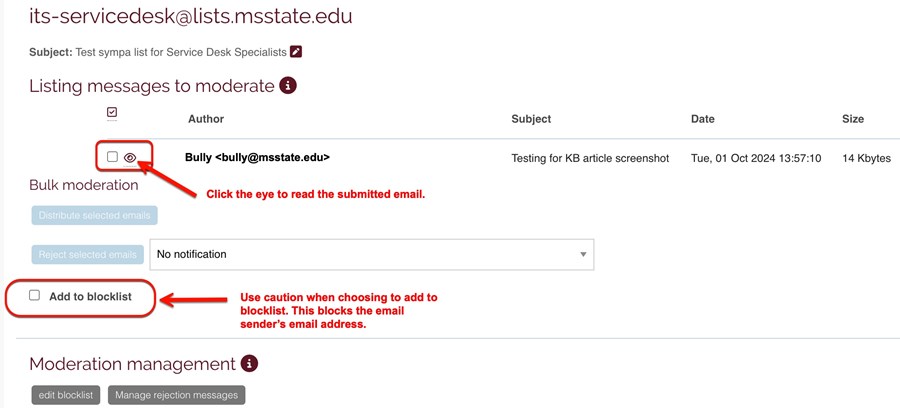This screenshot has height=408, width=900.
Task: Click Distribute selected emails button
Action: click(x=94, y=216)
